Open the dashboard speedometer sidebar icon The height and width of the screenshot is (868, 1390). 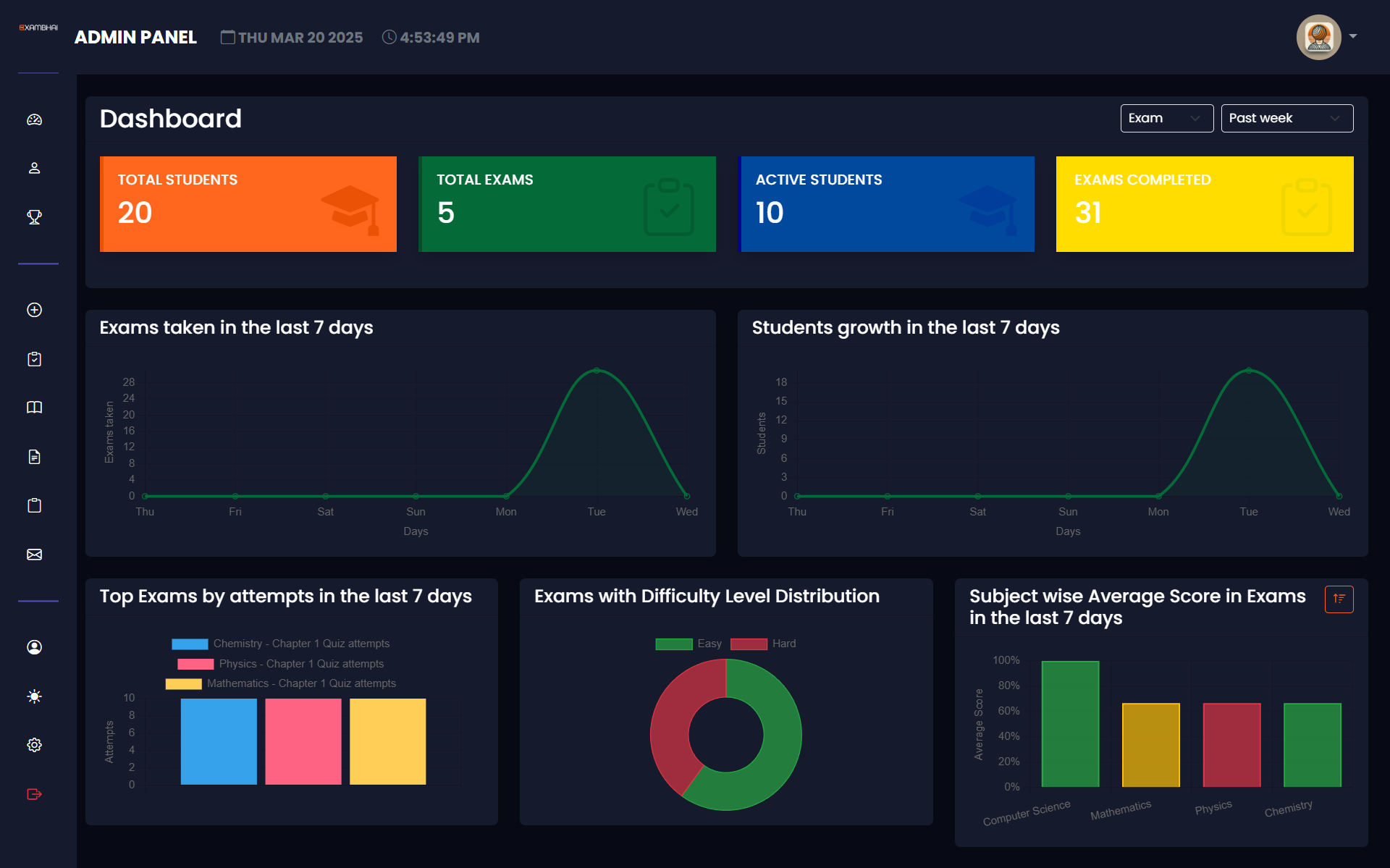point(34,119)
